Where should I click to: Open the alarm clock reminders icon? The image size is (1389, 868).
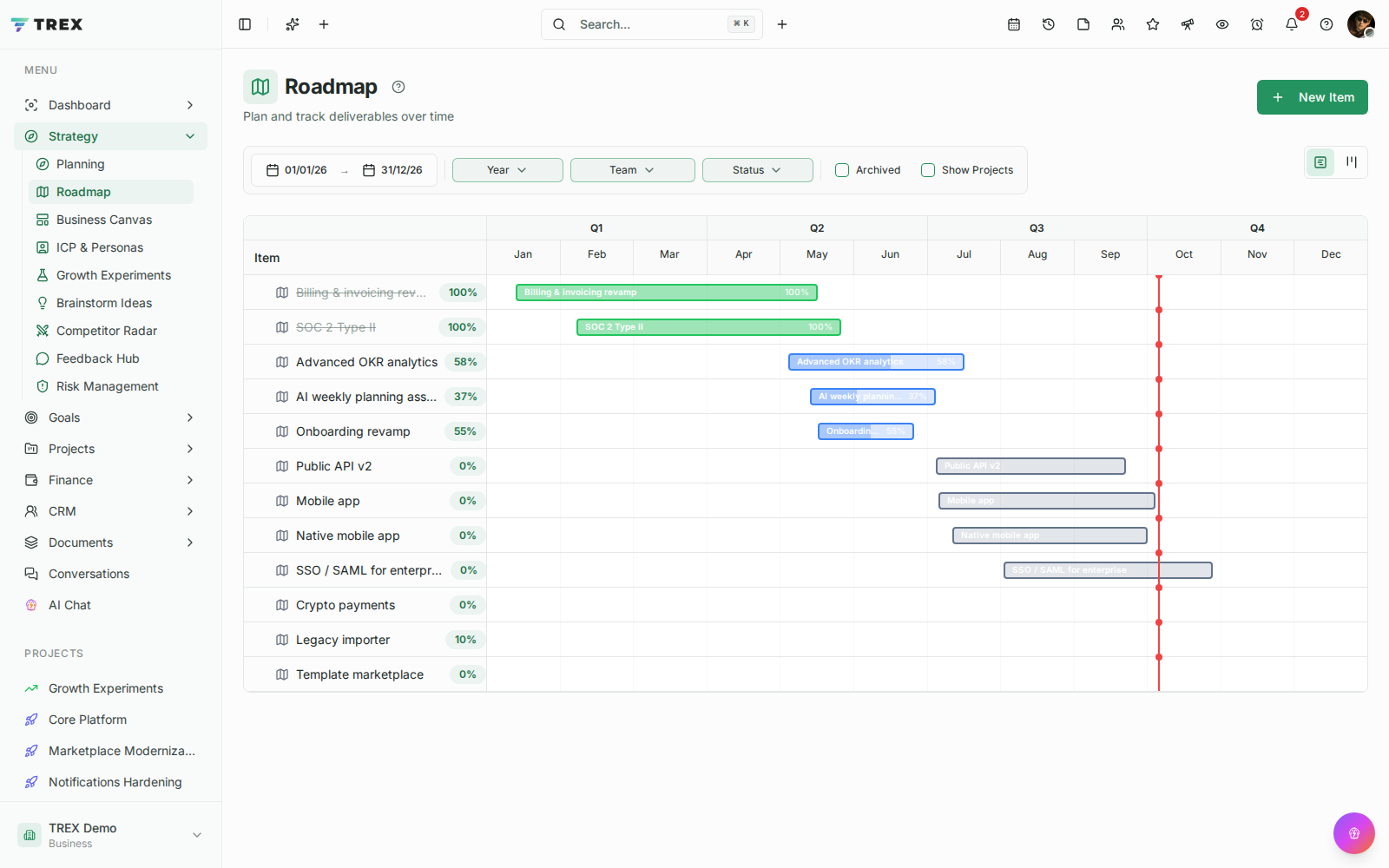1257,24
